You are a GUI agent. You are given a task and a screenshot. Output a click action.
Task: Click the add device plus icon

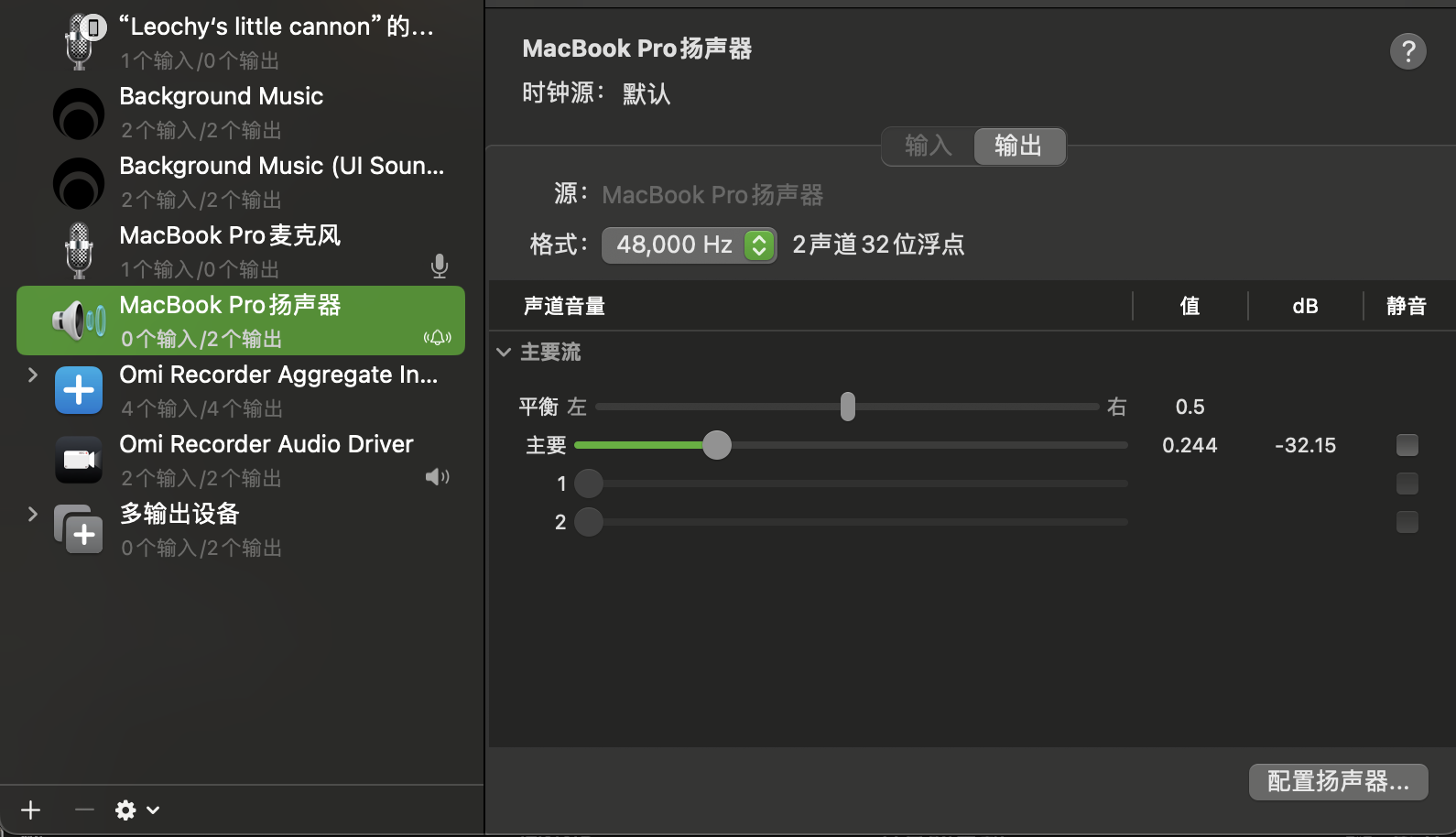tap(30, 810)
